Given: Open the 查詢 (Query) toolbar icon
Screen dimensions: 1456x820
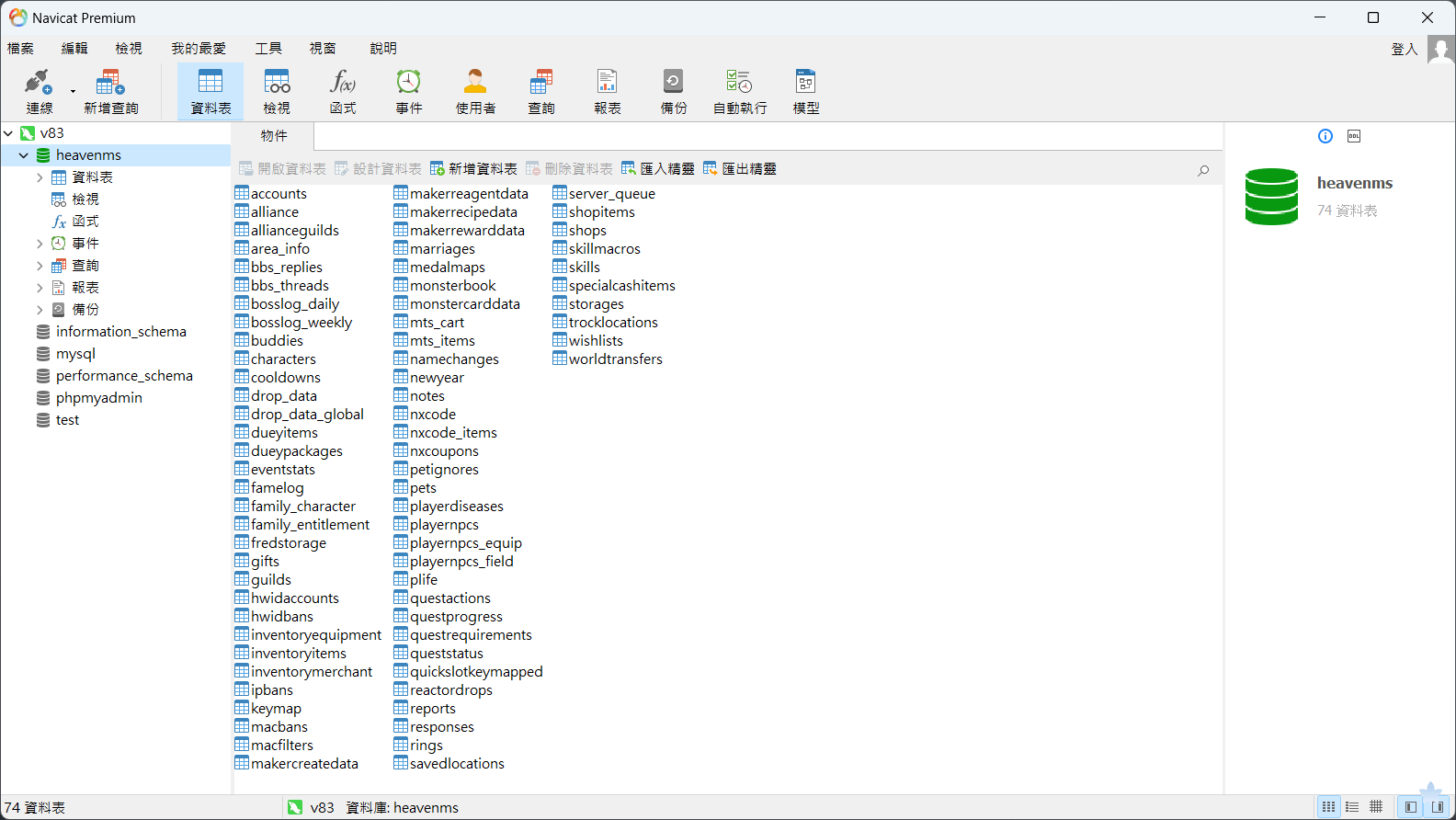Looking at the screenshot, I should (x=541, y=91).
